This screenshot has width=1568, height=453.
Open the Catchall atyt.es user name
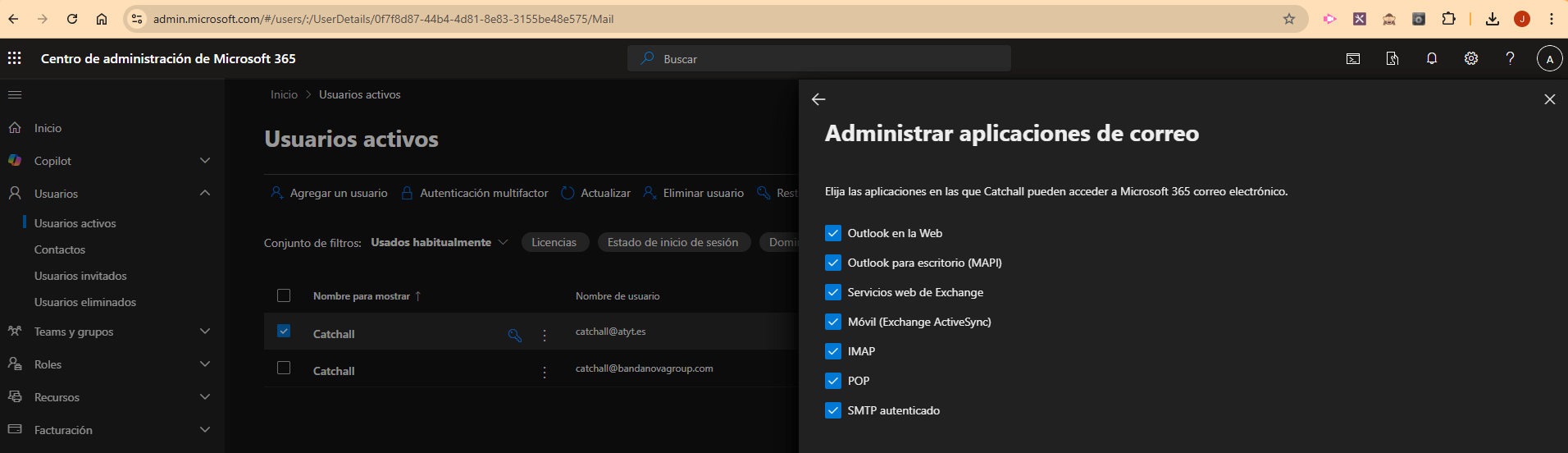(x=334, y=334)
